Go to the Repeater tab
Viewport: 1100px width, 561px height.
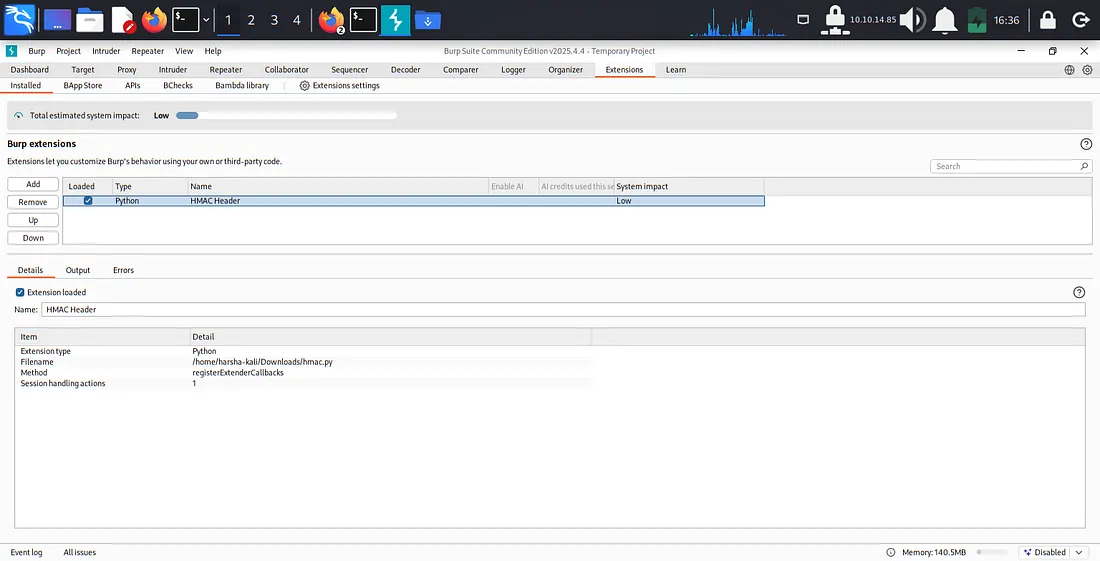[x=225, y=69]
